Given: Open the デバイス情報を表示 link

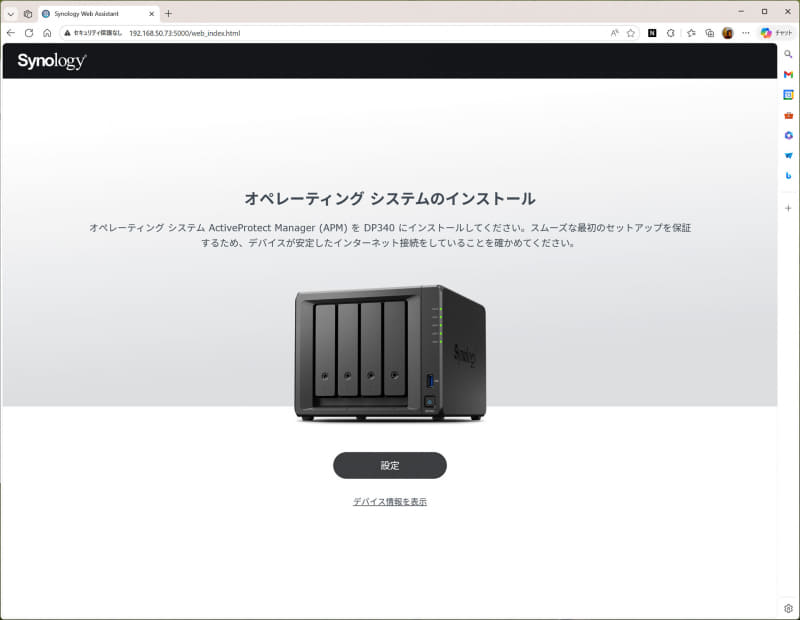Looking at the screenshot, I should pos(390,502).
